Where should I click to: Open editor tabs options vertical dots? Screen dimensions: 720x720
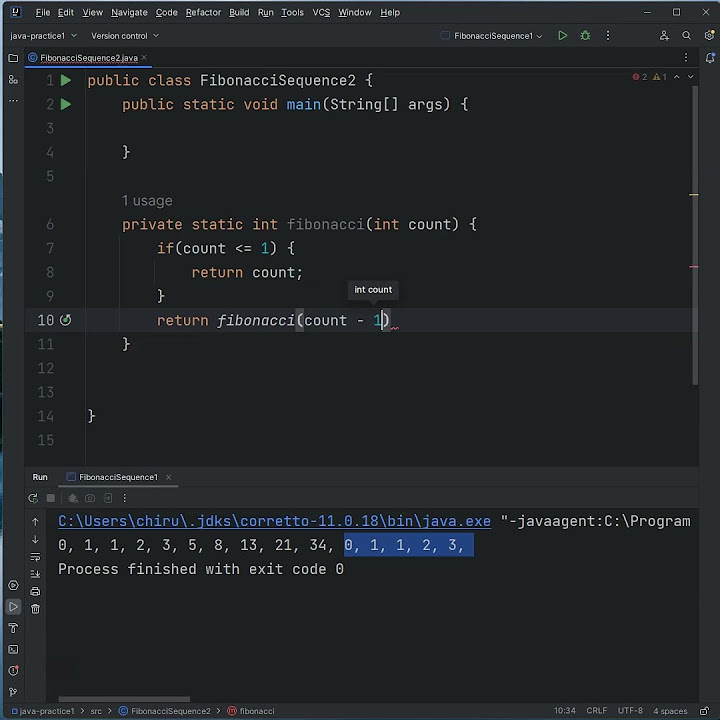(686, 57)
